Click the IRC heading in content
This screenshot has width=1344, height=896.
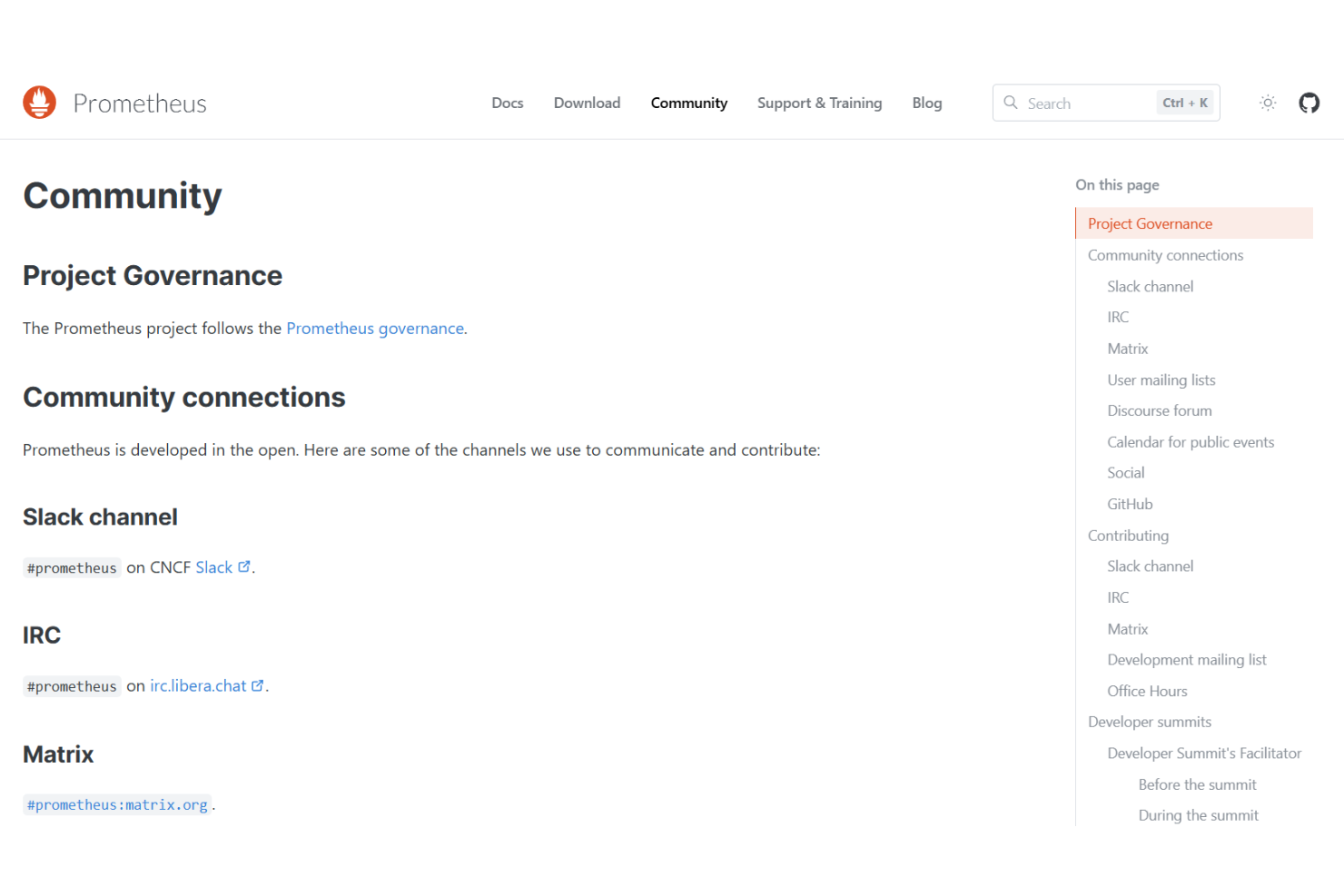(x=42, y=635)
